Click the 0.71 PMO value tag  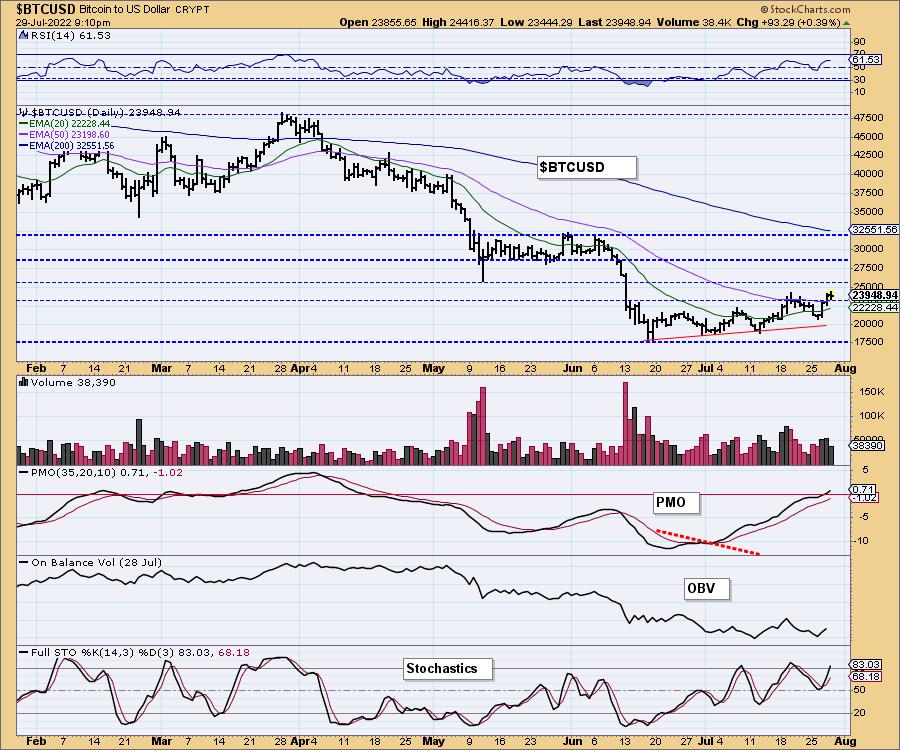pyautogui.click(x=863, y=489)
